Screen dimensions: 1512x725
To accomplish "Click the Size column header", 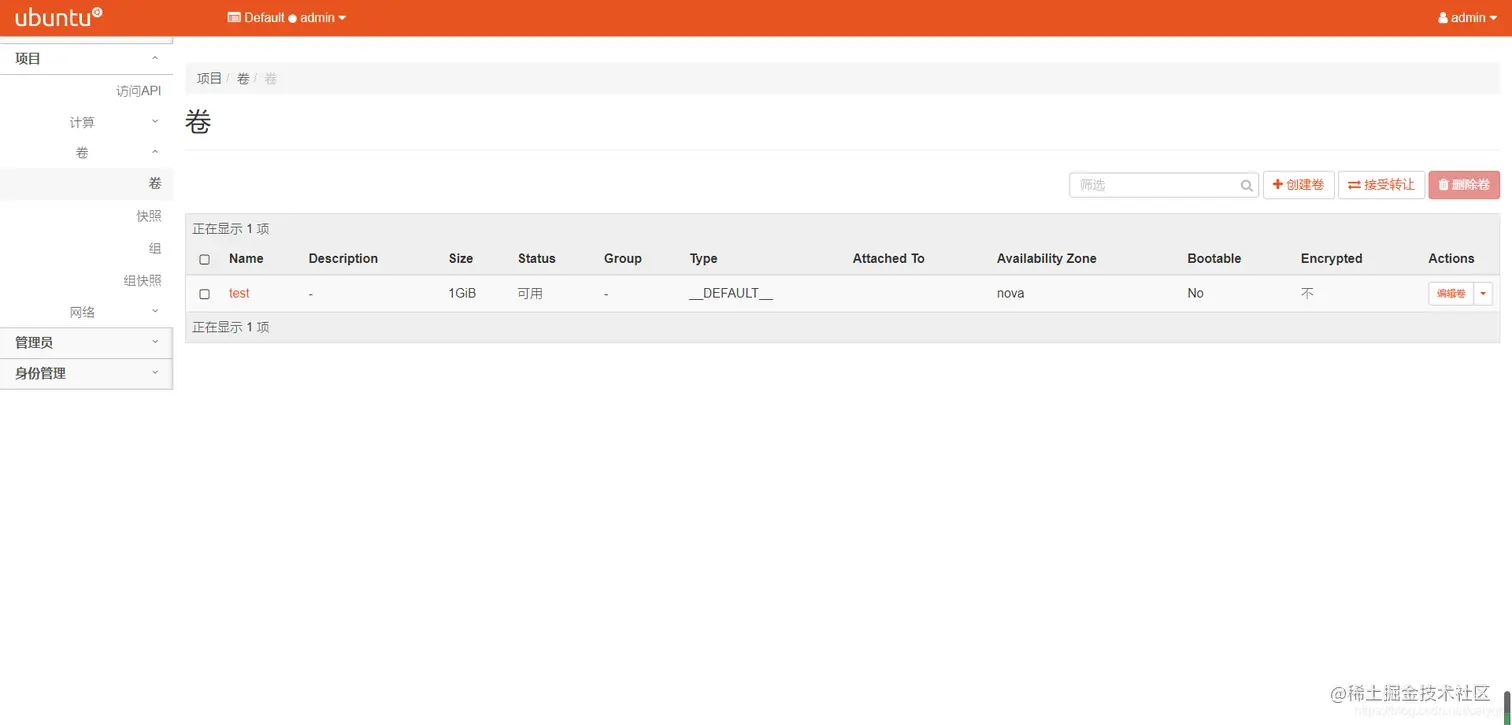I will pos(461,258).
